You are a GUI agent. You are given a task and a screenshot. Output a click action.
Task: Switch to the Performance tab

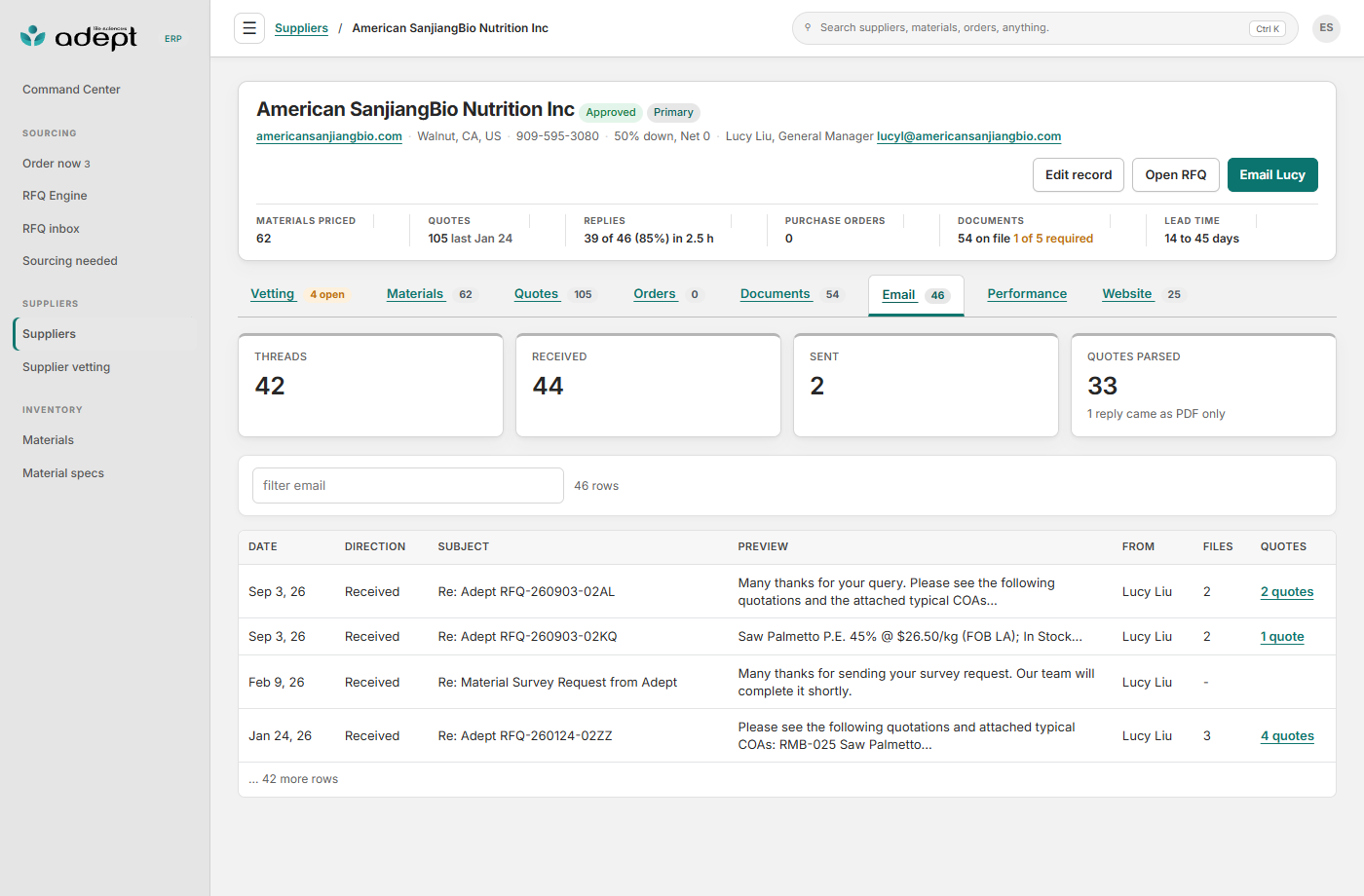tap(1027, 294)
